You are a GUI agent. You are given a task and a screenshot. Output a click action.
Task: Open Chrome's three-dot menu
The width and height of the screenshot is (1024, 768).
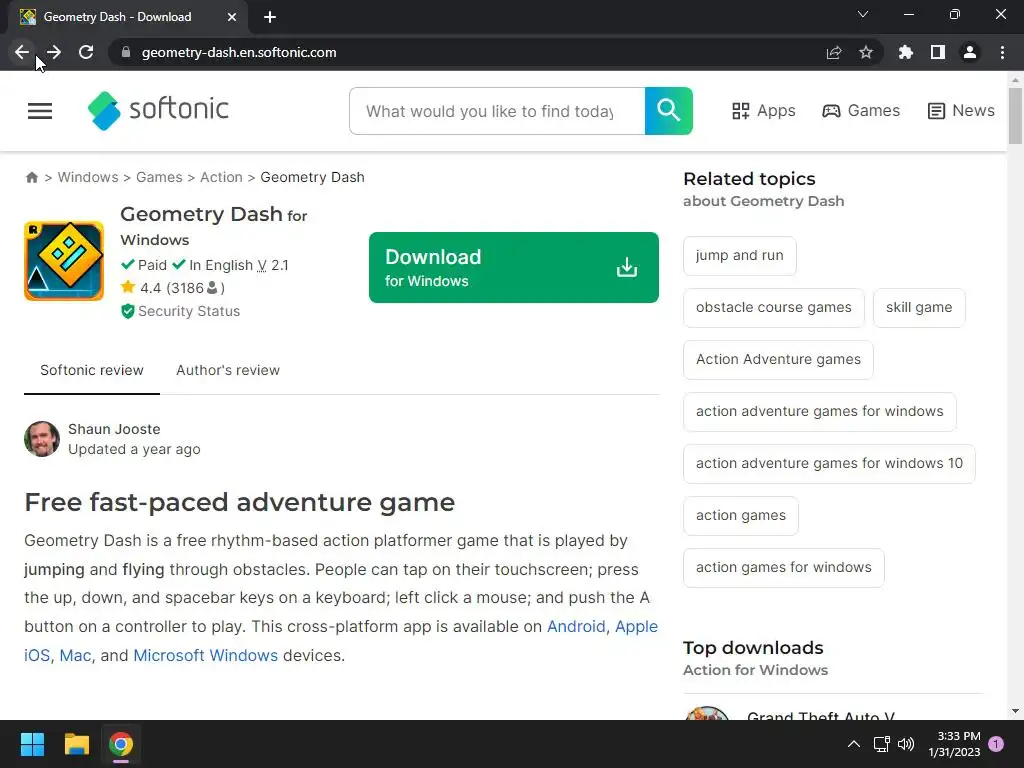1002,52
